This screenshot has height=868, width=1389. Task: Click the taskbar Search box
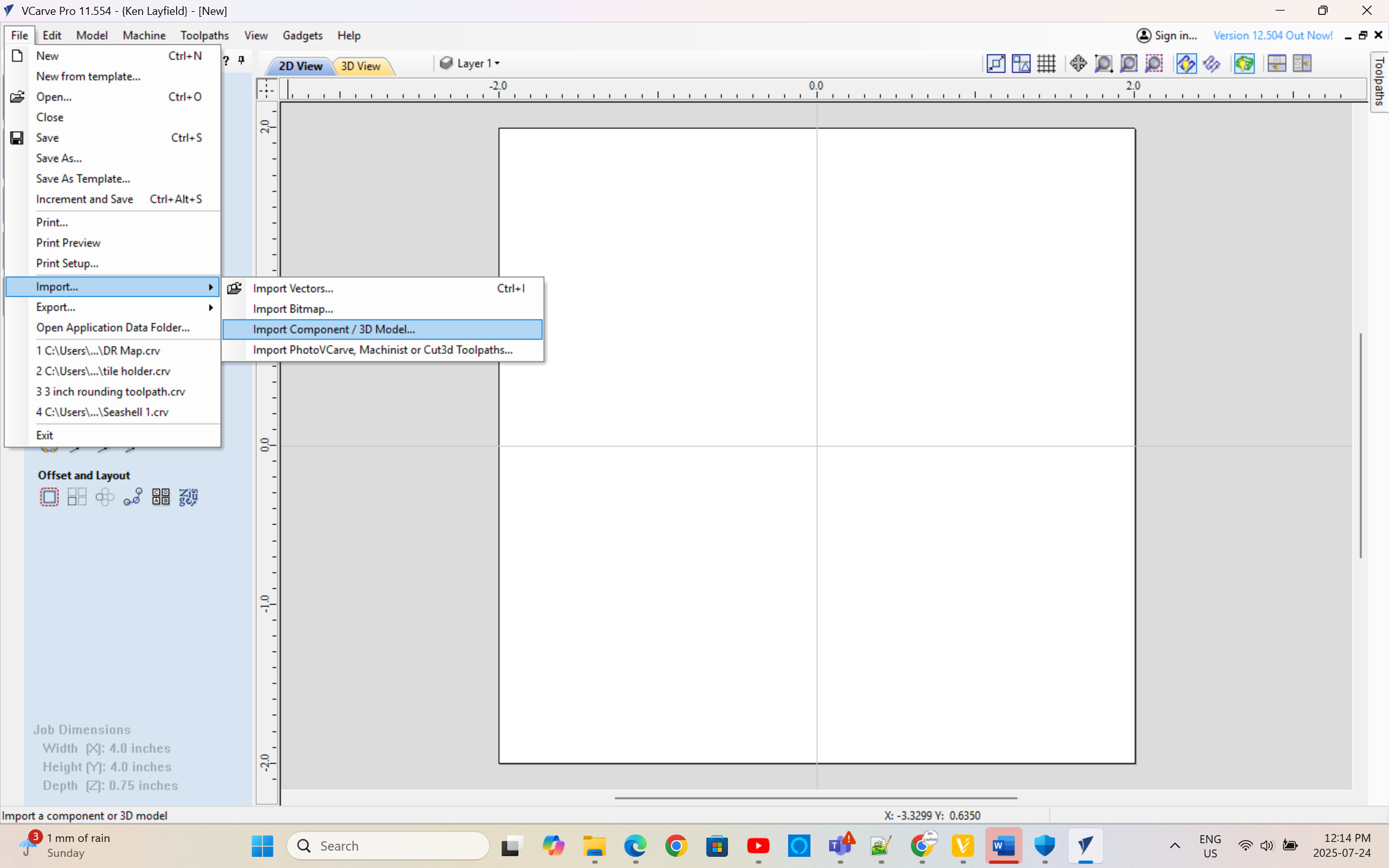[388, 846]
